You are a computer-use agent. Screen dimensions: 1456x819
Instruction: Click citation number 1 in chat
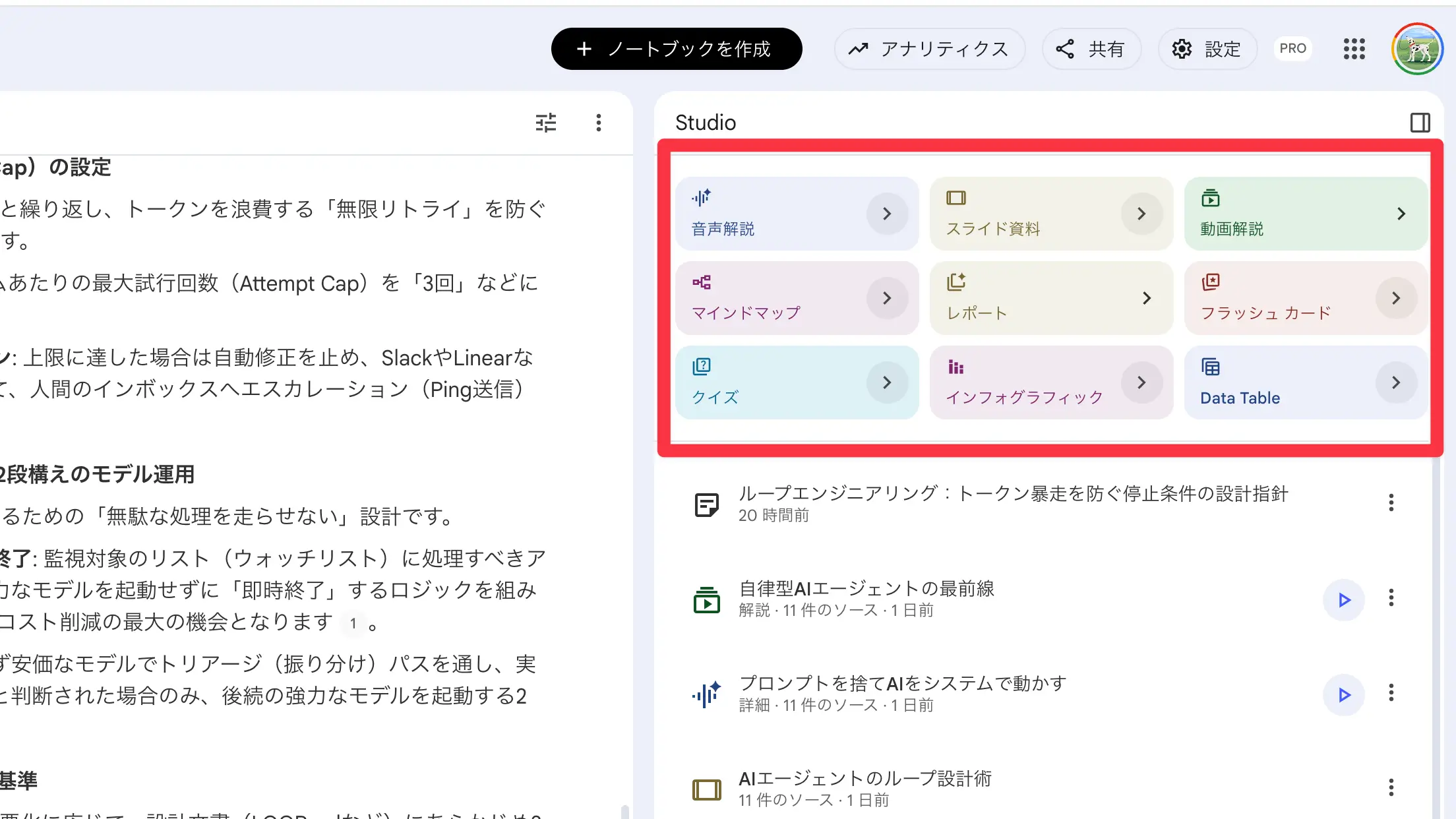(x=353, y=623)
